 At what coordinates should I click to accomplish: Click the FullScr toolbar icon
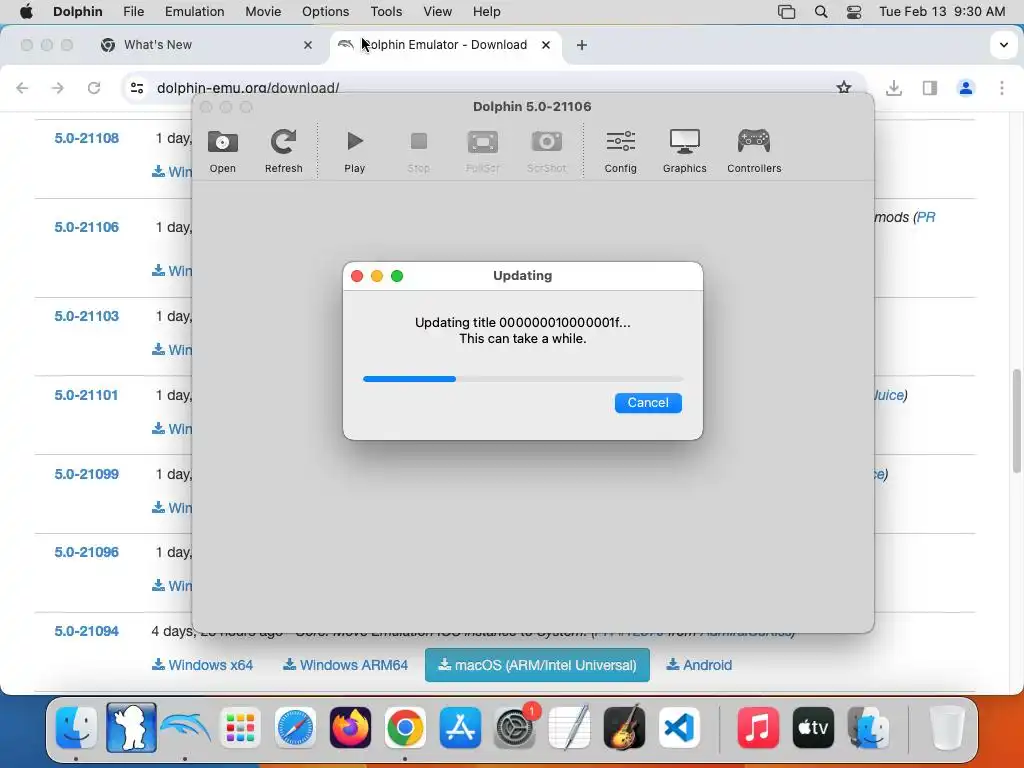pyautogui.click(x=483, y=151)
